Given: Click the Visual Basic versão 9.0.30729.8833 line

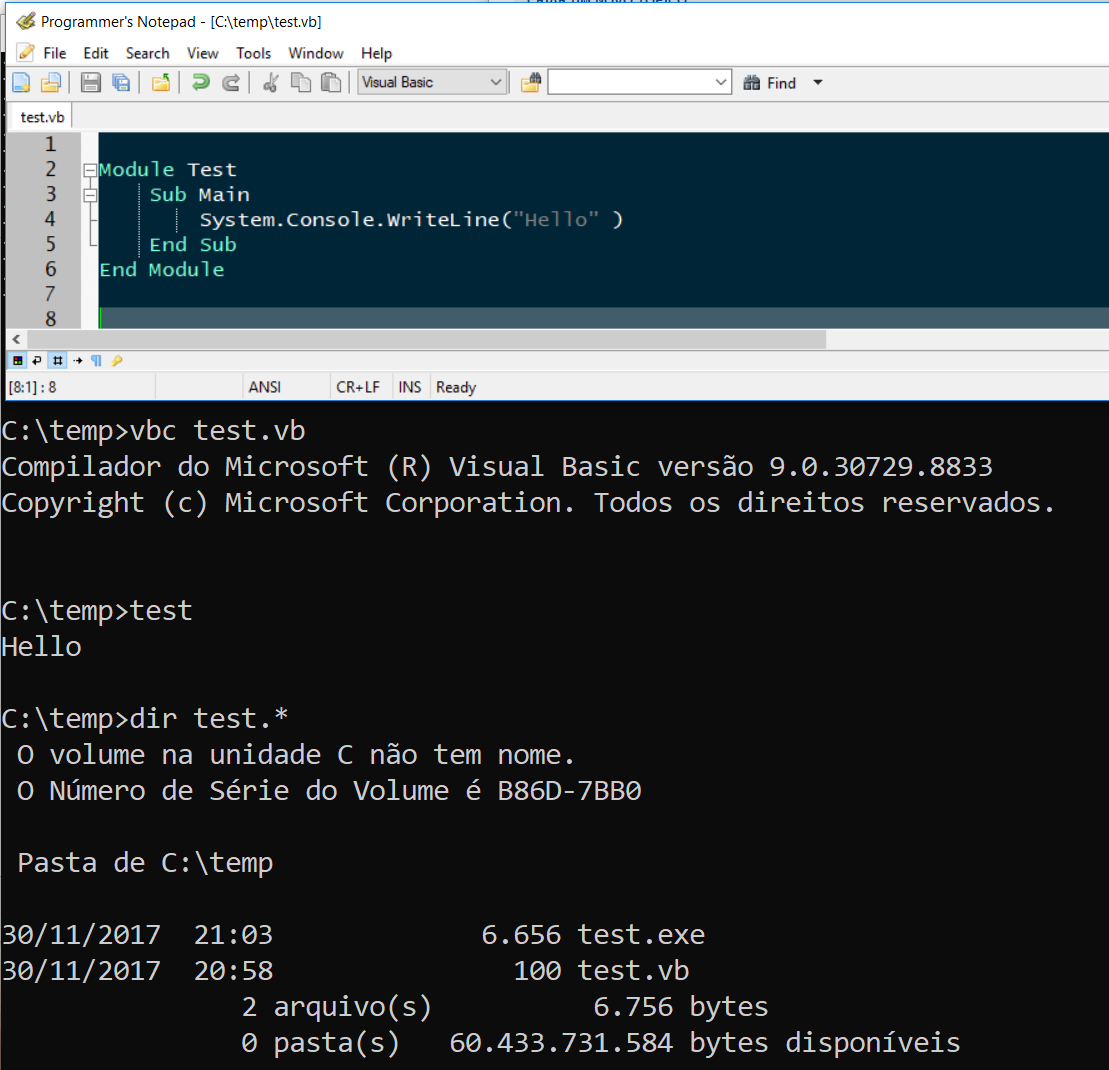Looking at the screenshot, I should (x=497, y=467).
